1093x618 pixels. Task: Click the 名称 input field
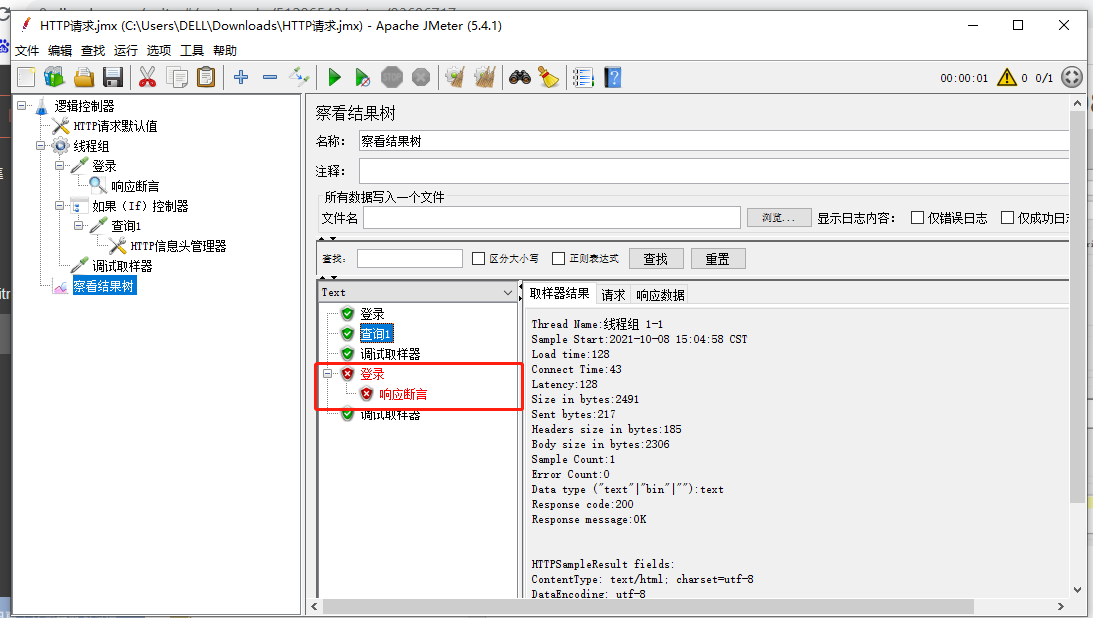coord(714,141)
